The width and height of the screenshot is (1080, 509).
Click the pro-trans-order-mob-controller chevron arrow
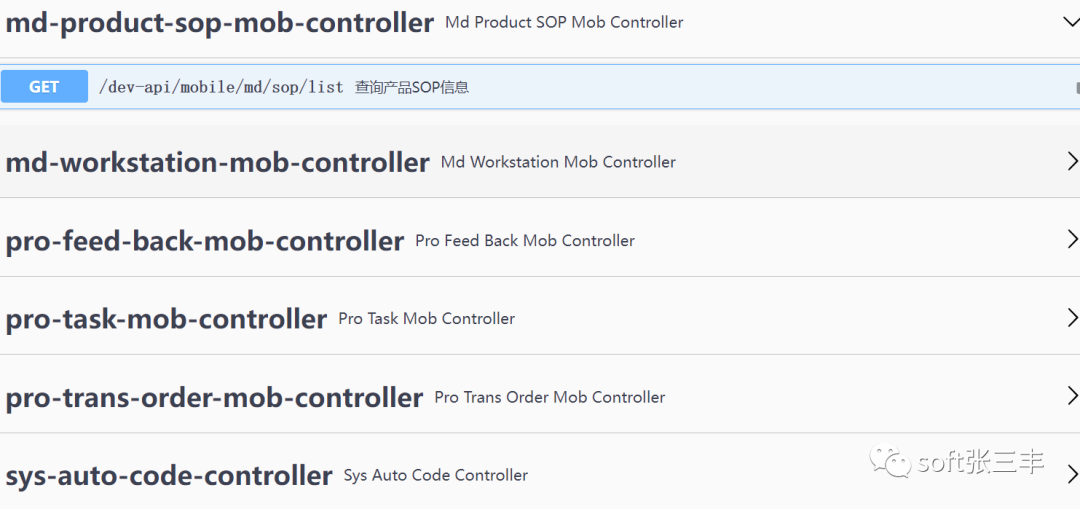pyautogui.click(x=1072, y=396)
